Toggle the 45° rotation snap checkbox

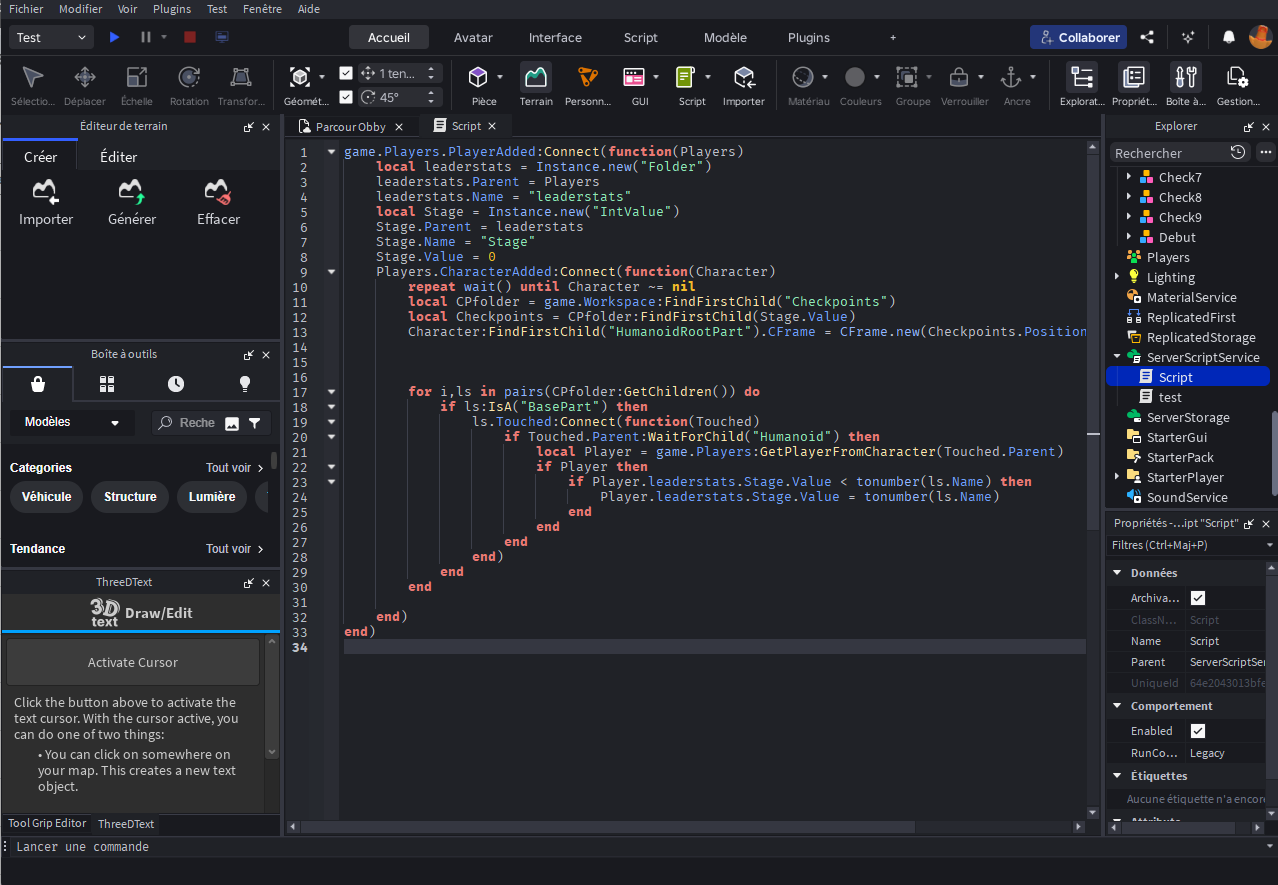coord(346,97)
